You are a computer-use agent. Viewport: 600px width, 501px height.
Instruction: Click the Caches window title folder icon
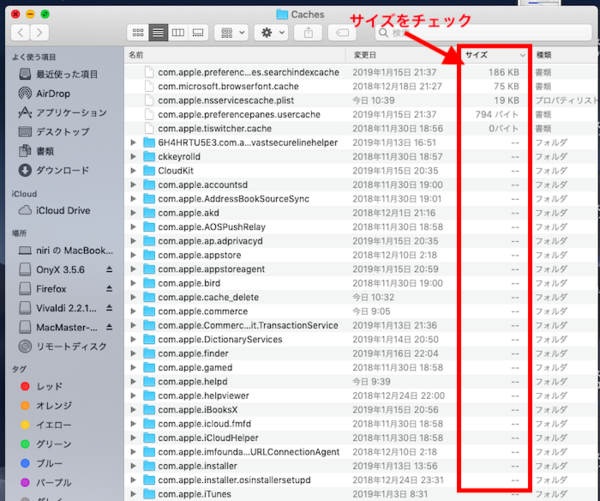coord(282,15)
